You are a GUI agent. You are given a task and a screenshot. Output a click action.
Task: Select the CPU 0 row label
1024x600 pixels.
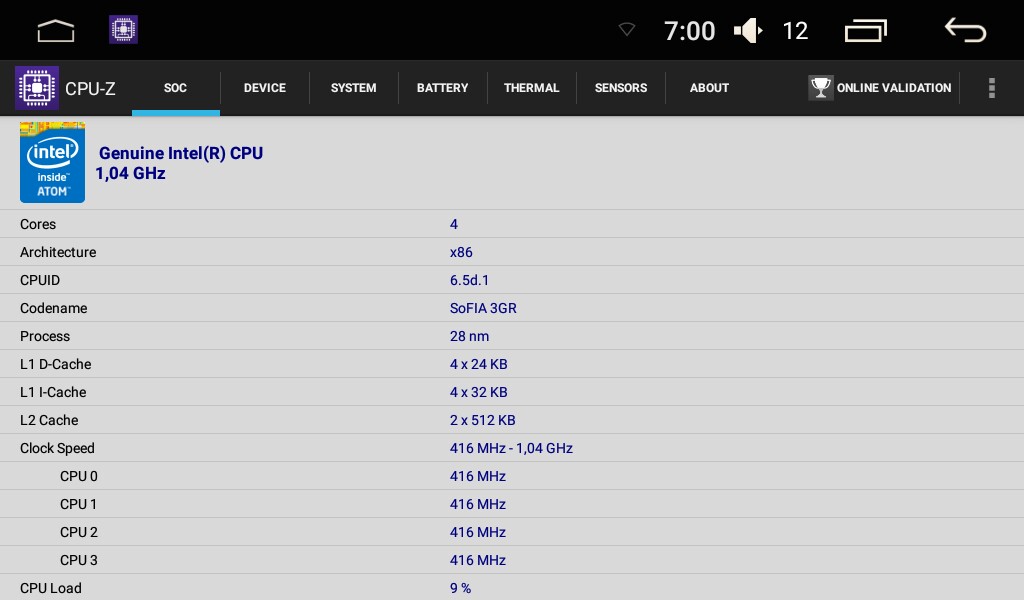coord(79,477)
